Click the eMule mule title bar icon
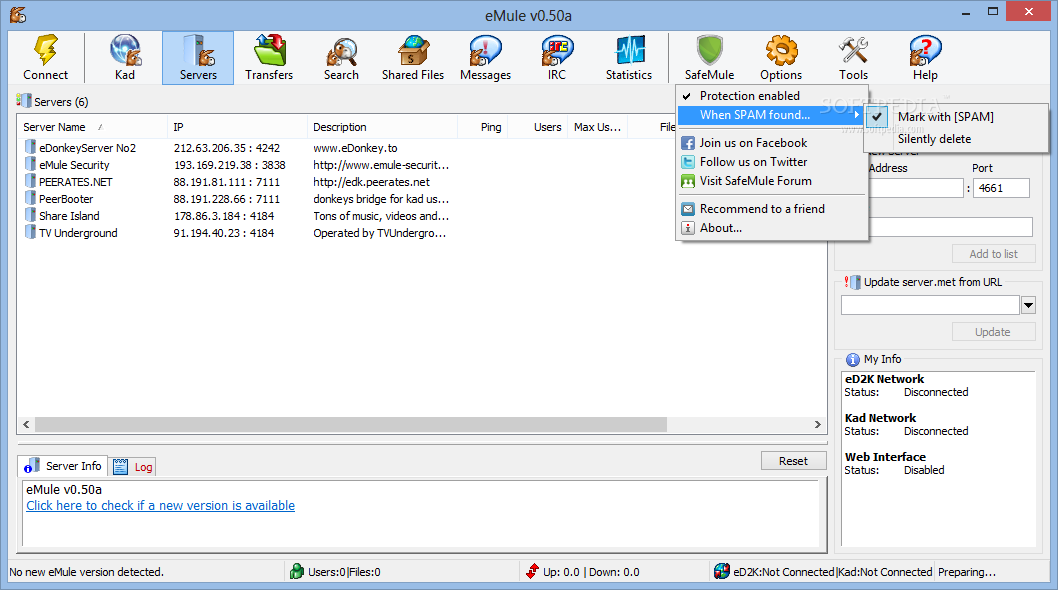Viewport: 1058px width, 590px height. coord(18,14)
